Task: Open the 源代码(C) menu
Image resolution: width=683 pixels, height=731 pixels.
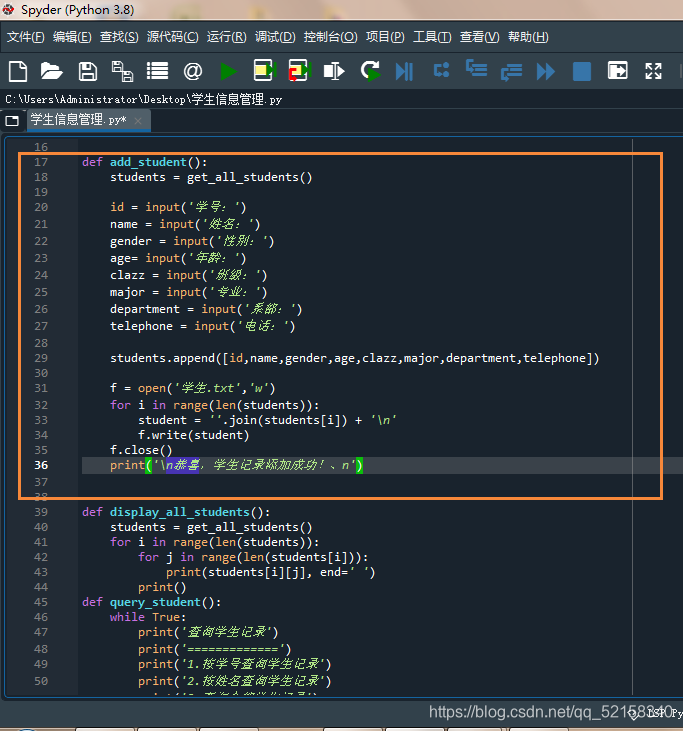Action: pyautogui.click(x=172, y=37)
